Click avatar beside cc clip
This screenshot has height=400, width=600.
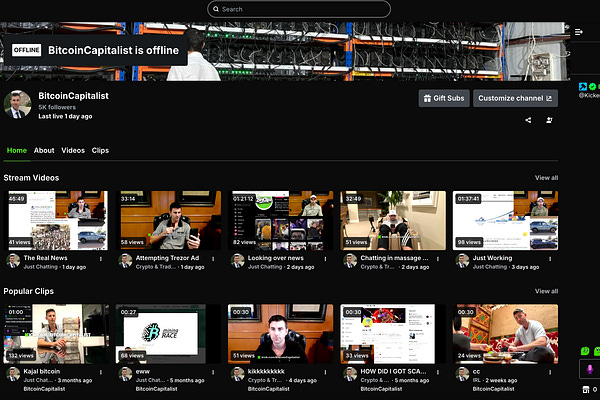tap(462, 374)
